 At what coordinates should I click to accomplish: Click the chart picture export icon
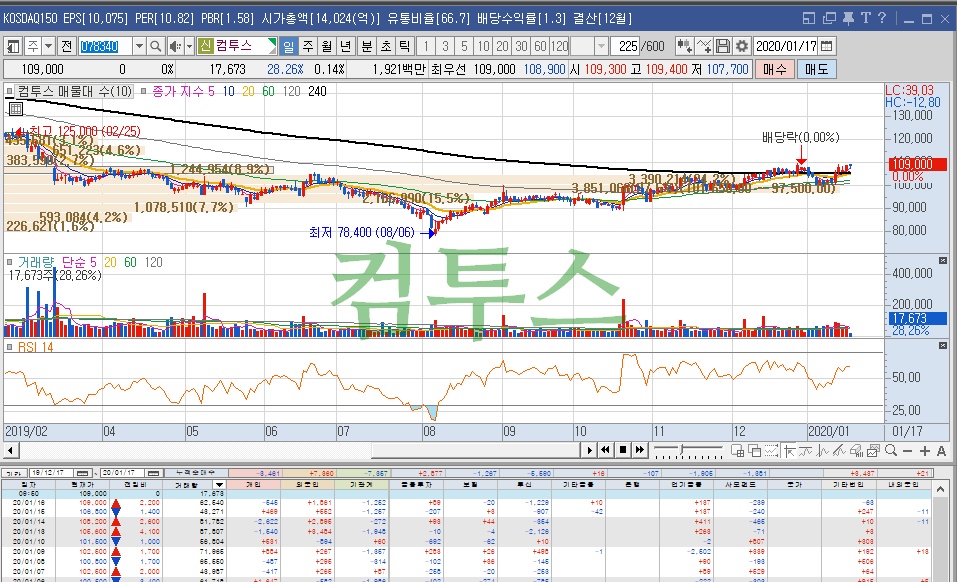click(x=873, y=450)
